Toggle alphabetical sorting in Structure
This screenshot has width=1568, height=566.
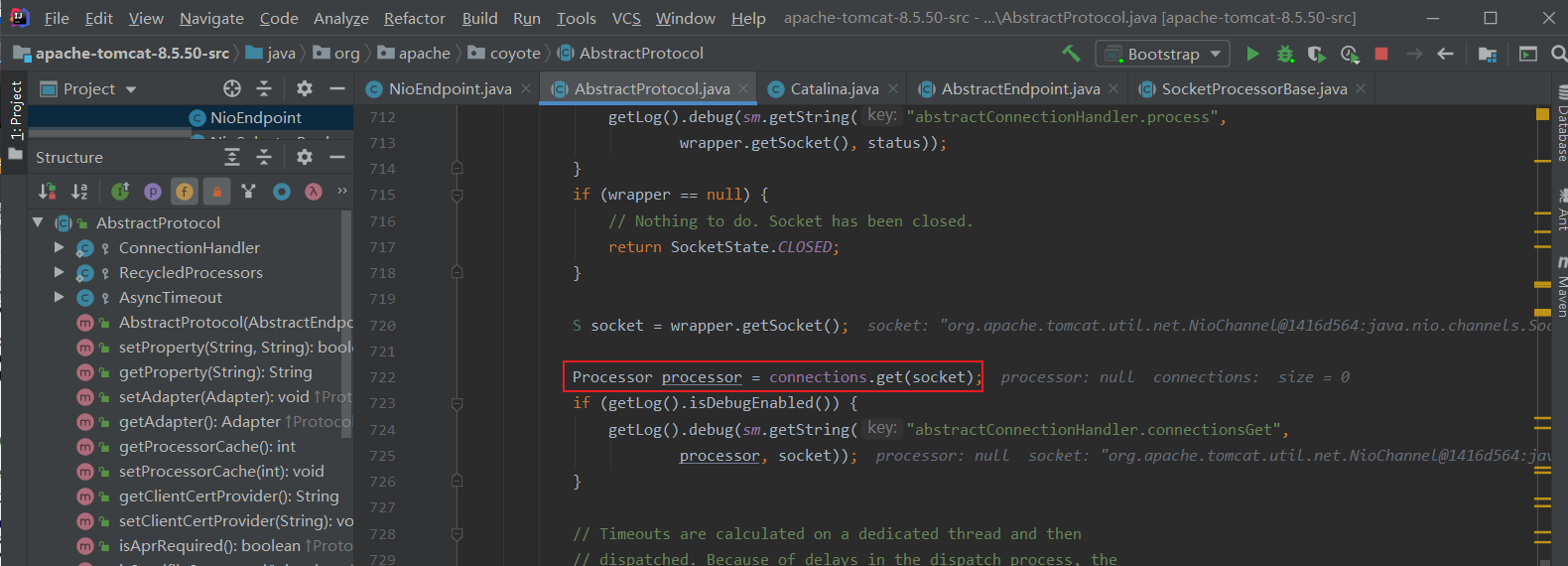point(79,192)
